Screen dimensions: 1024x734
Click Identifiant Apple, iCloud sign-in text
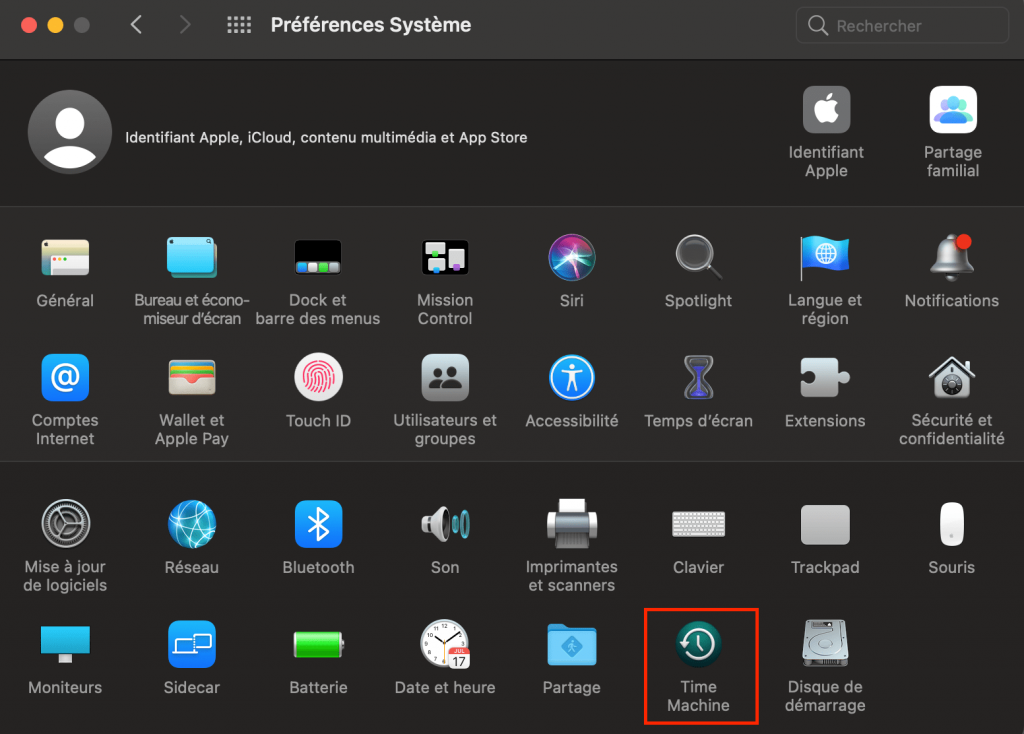coord(326,138)
